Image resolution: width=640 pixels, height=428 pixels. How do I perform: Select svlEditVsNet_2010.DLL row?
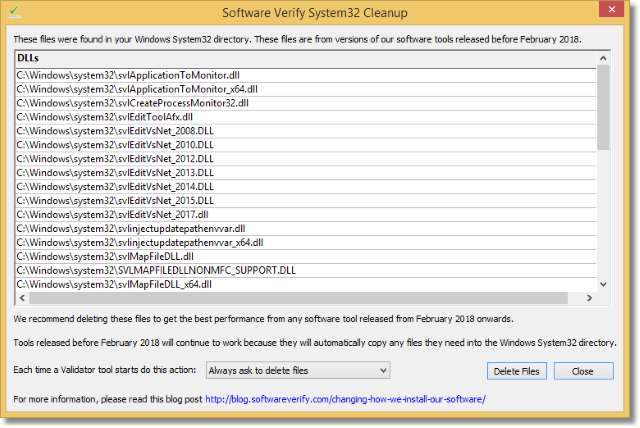(x=306, y=145)
